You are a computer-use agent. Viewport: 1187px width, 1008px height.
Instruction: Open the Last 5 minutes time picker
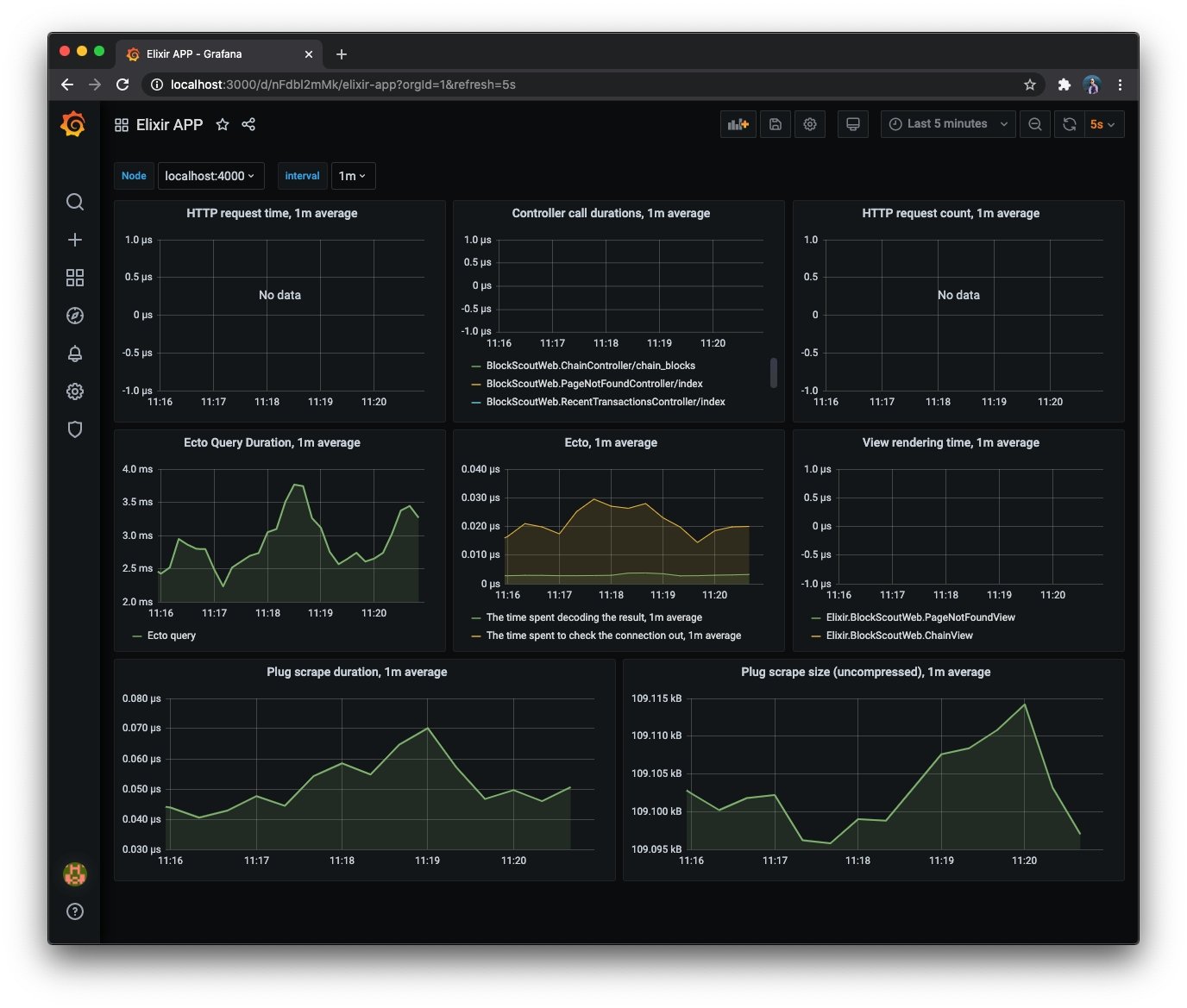pos(948,124)
